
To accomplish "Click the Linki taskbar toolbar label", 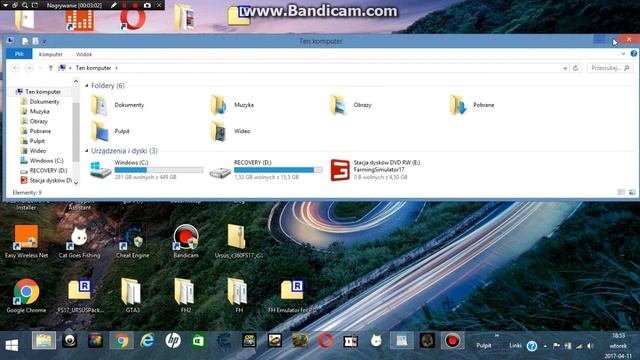I will [x=515, y=346].
